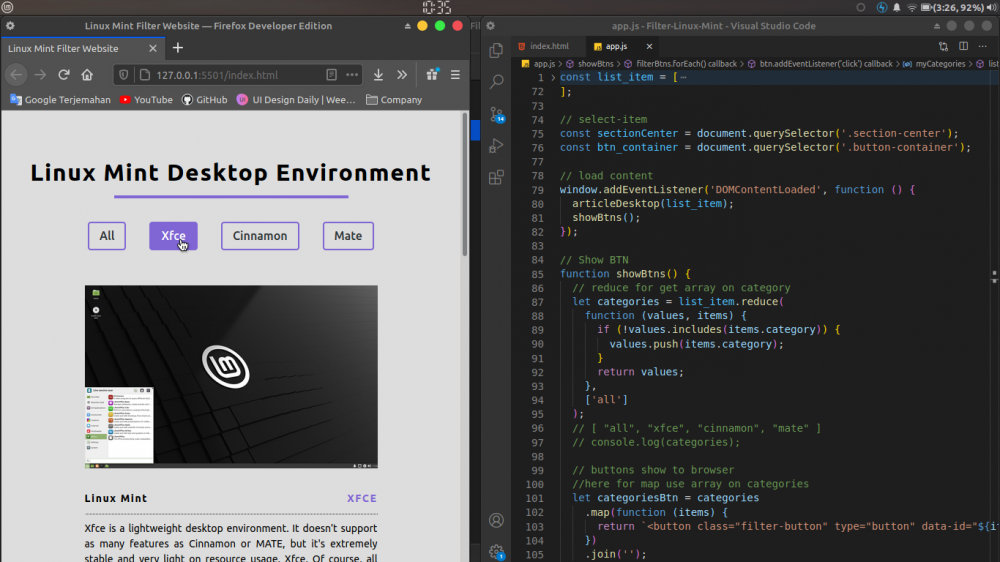Click Open Changes icon in editor toolbar
Screen dimensions: 1000x562
[x=943, y=46]
